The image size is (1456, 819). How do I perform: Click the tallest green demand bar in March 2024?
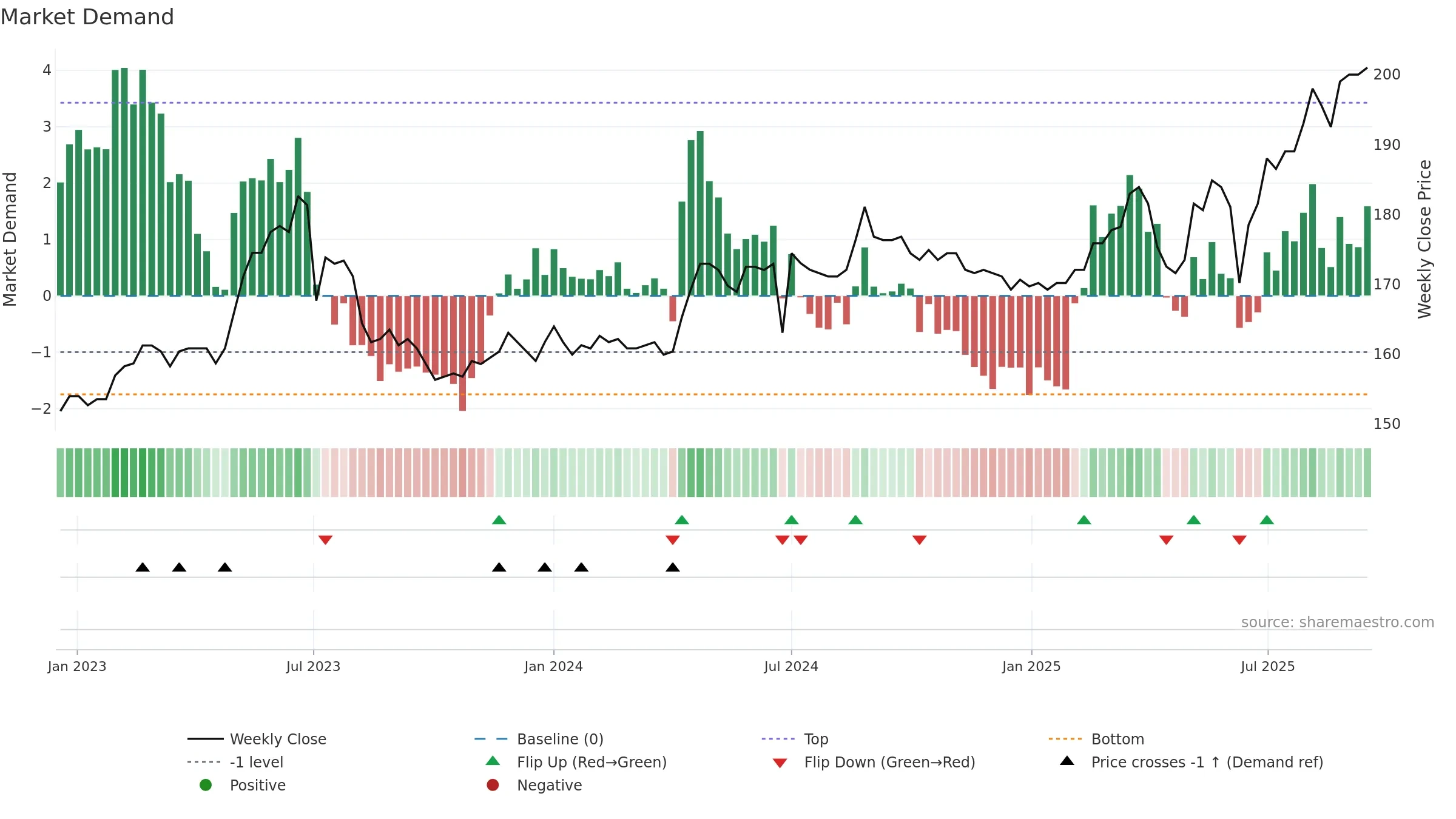coord(700,213)
